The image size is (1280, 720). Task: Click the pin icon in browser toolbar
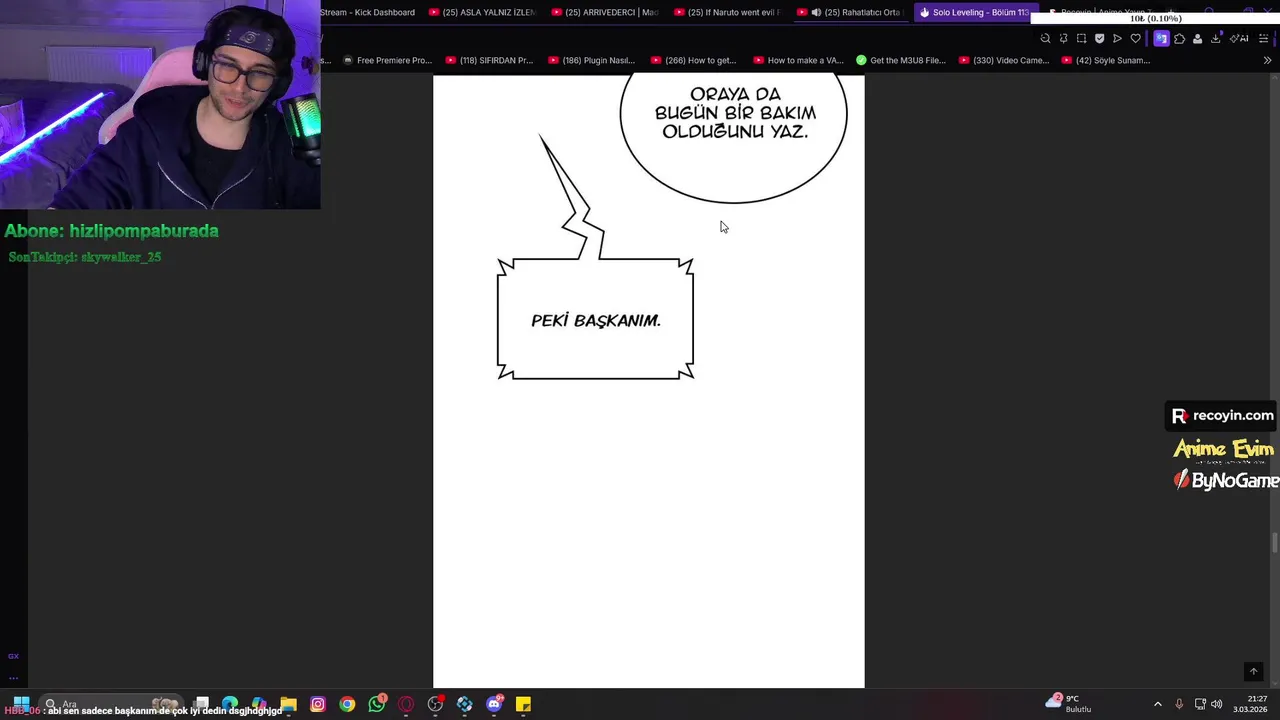(1063, 39)
